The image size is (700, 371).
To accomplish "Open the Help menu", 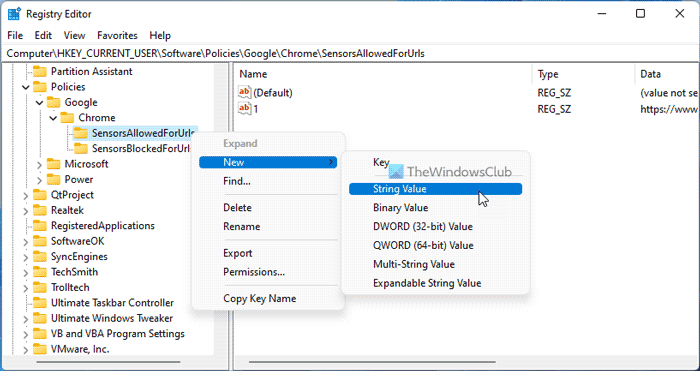I will pos(160,35).
